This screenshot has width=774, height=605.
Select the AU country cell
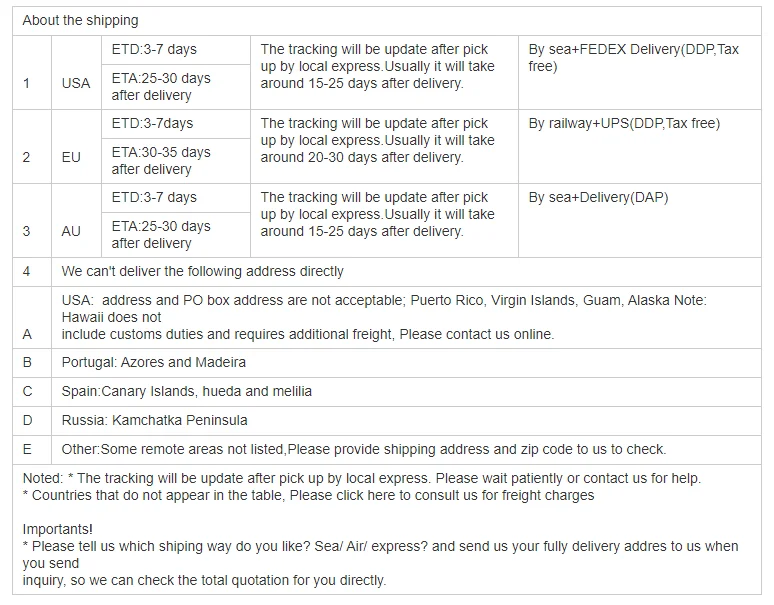pos(71,231)
